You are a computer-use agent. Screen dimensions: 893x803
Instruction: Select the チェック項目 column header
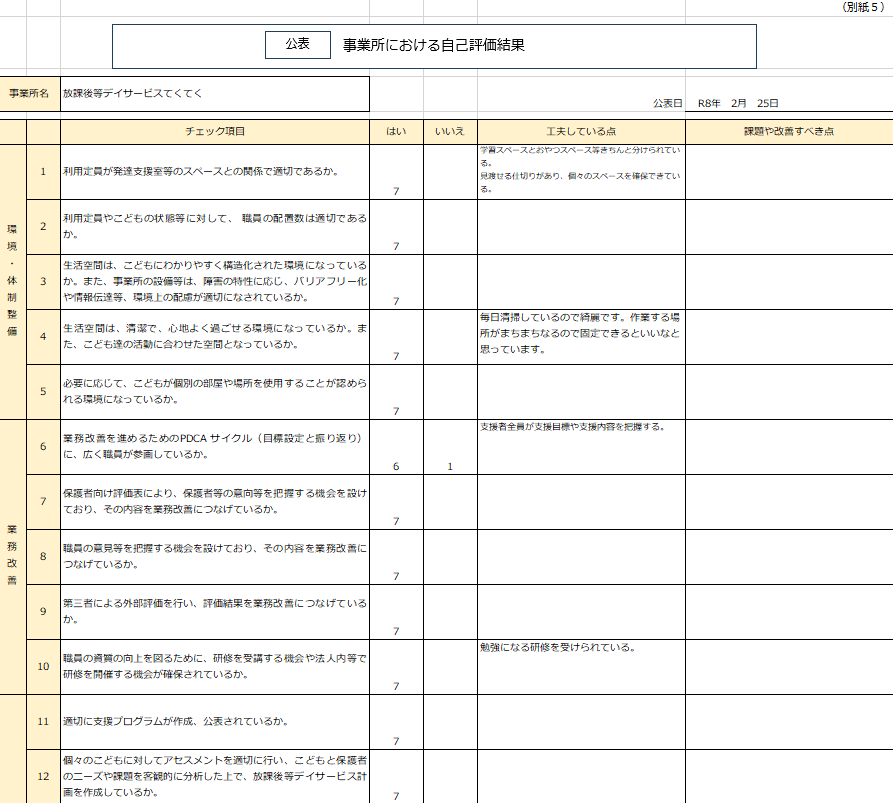(x=214, y=131)
